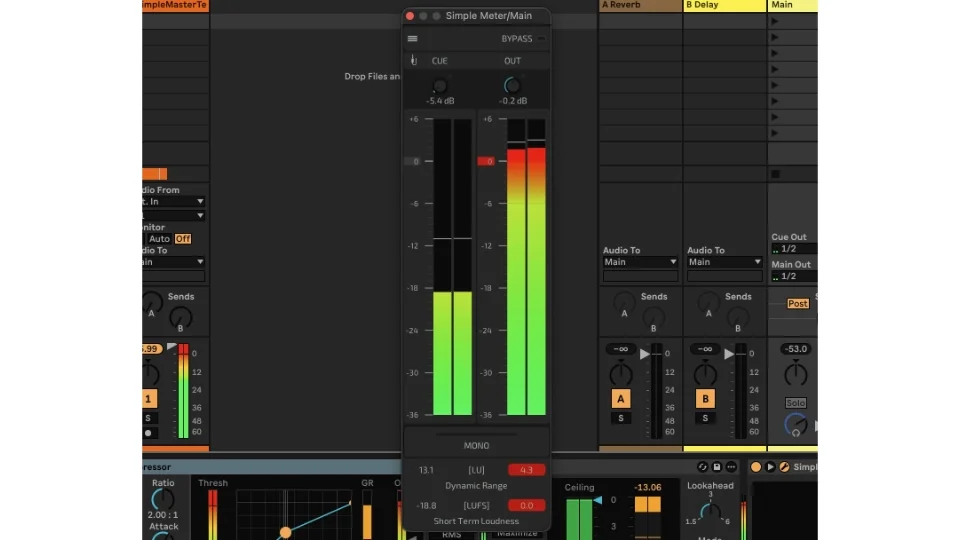Click the -5.4 dB cue value
Image resolution: width=960 pixels, height=540 pixels.
click(x=440, y=101)
